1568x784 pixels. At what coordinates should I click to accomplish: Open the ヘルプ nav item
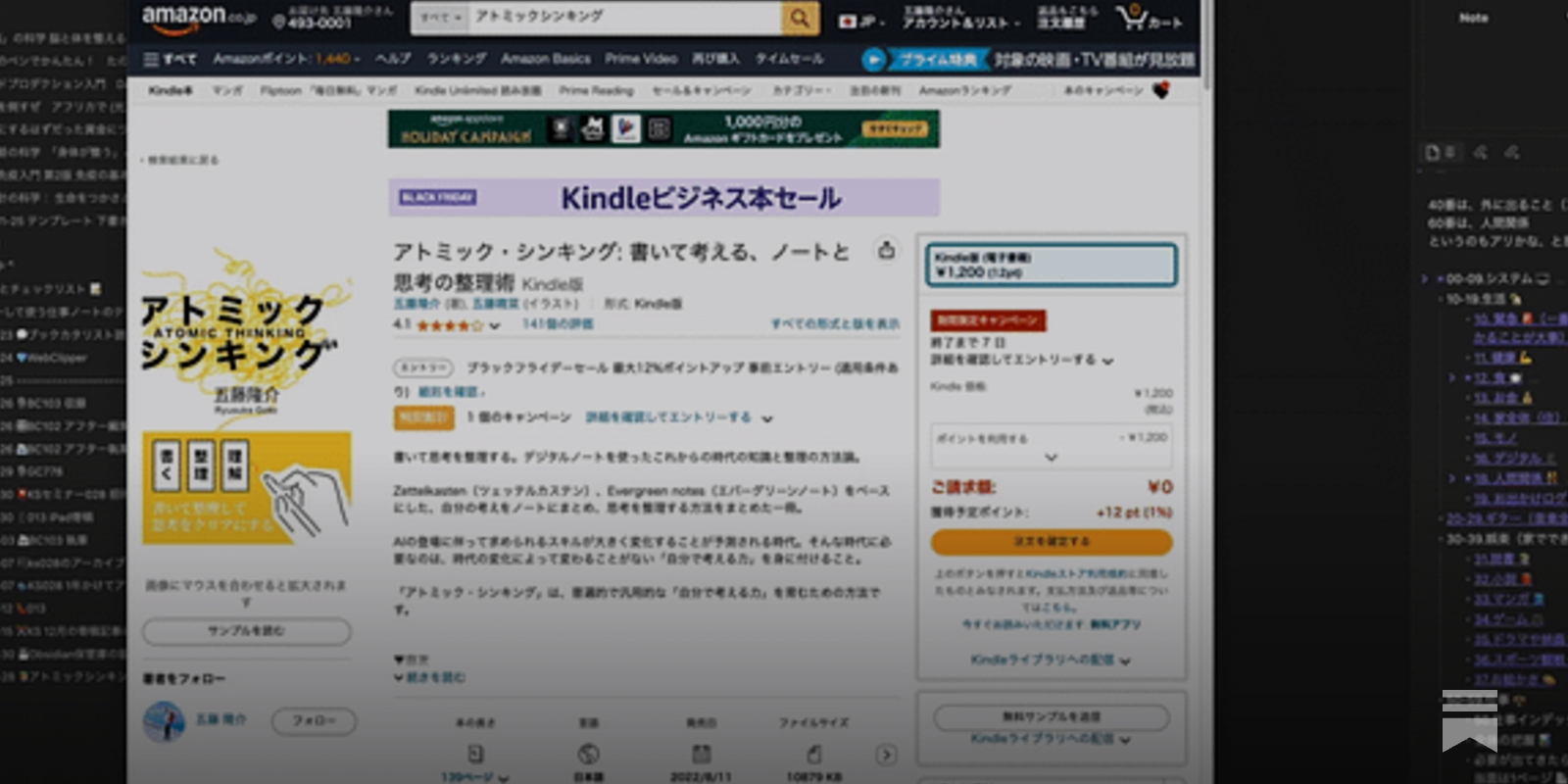tap(393, 59)
